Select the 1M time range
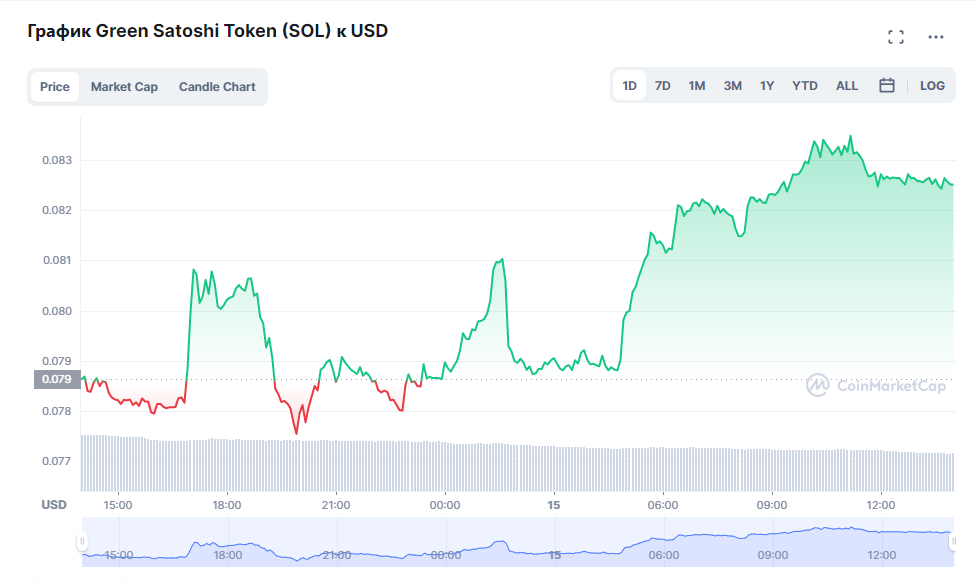The image size is (977, 582). click(x=697, y=86)
